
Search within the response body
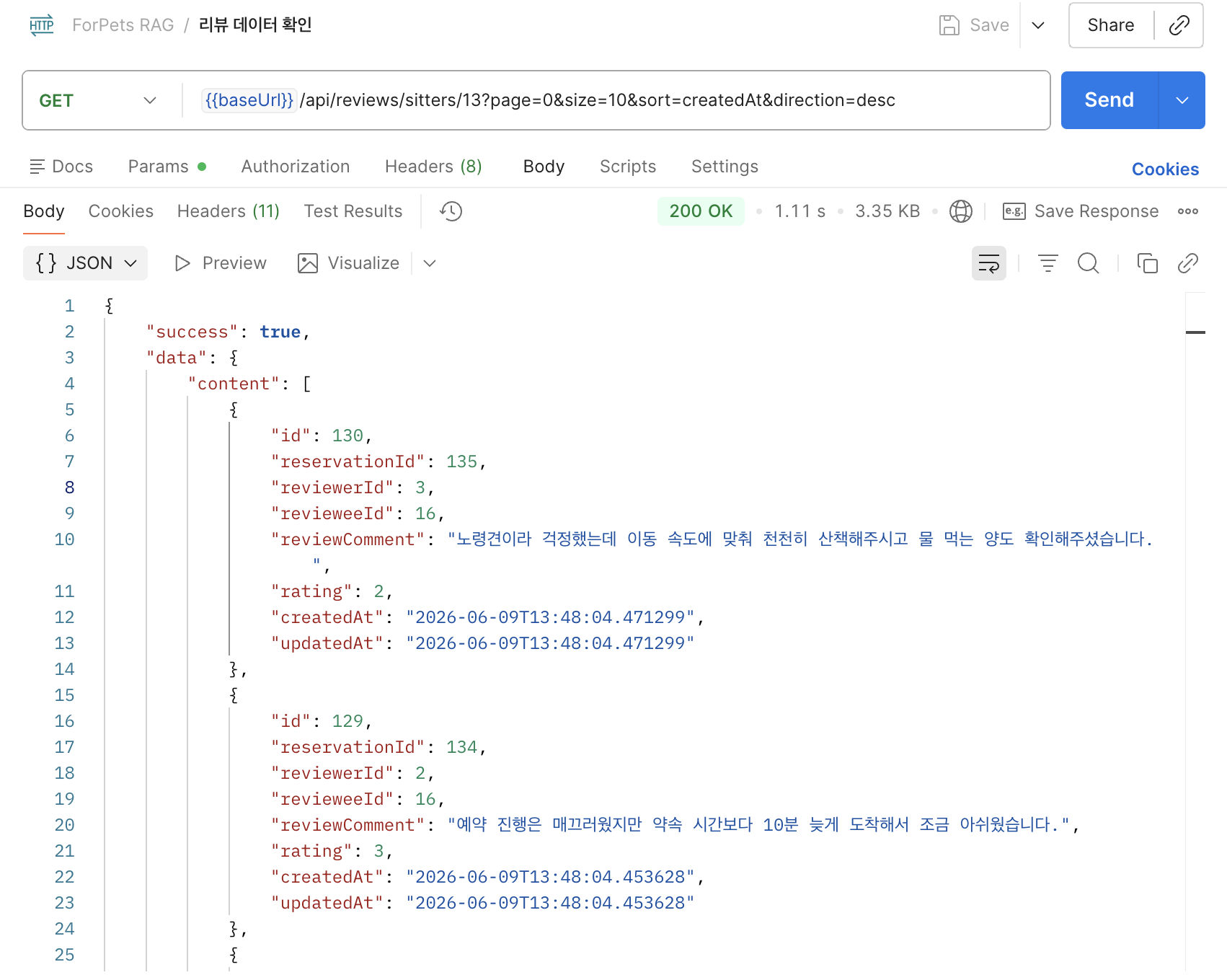click(x=1088, y=263)
